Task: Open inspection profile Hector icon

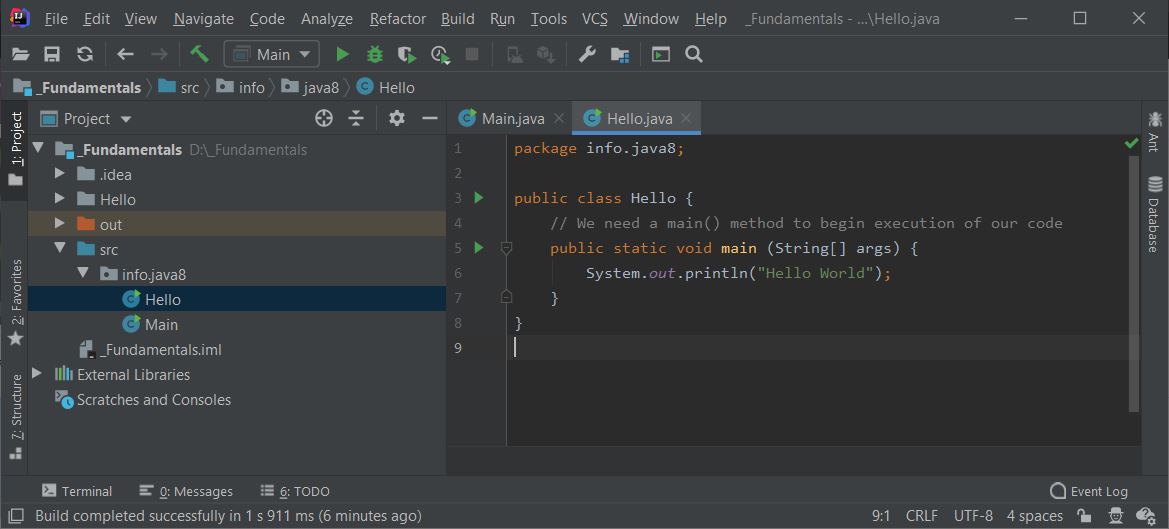Action: click(1115, 516)
